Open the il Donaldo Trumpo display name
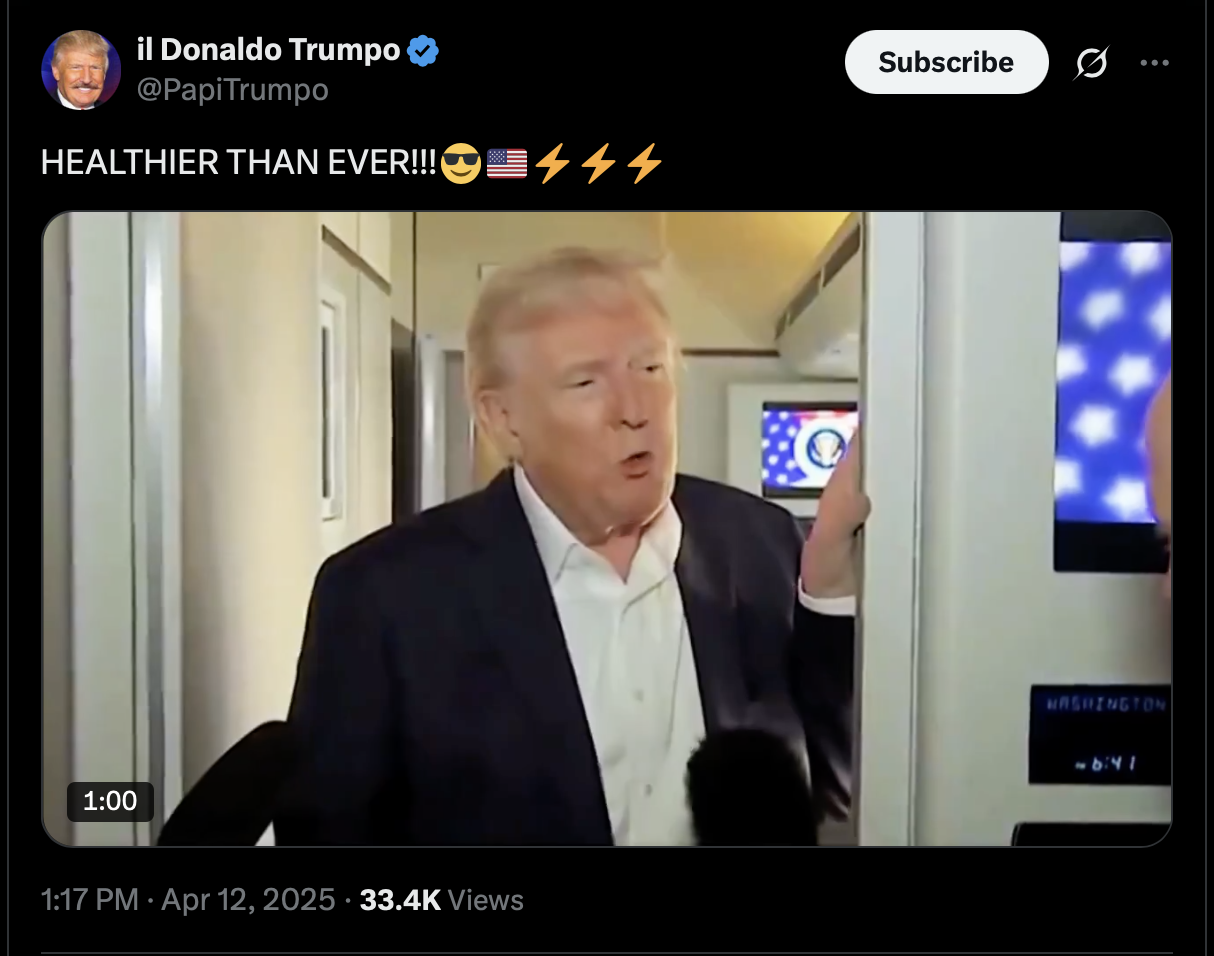 click(268, 49)
